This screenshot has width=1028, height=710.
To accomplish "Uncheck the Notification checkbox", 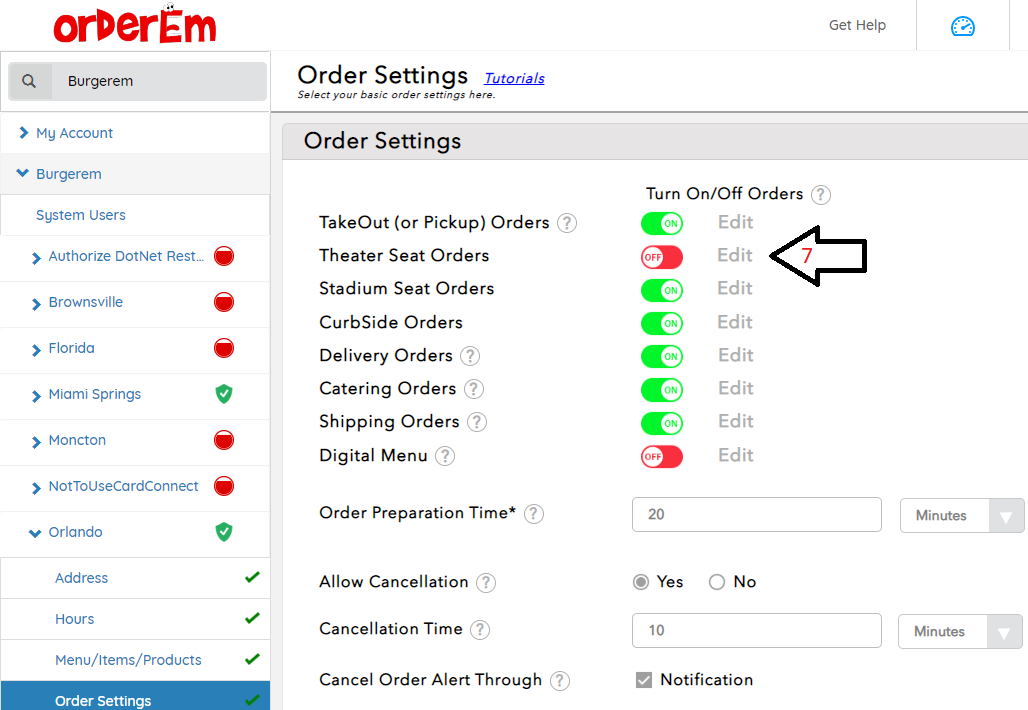I will tap(644, 680).
